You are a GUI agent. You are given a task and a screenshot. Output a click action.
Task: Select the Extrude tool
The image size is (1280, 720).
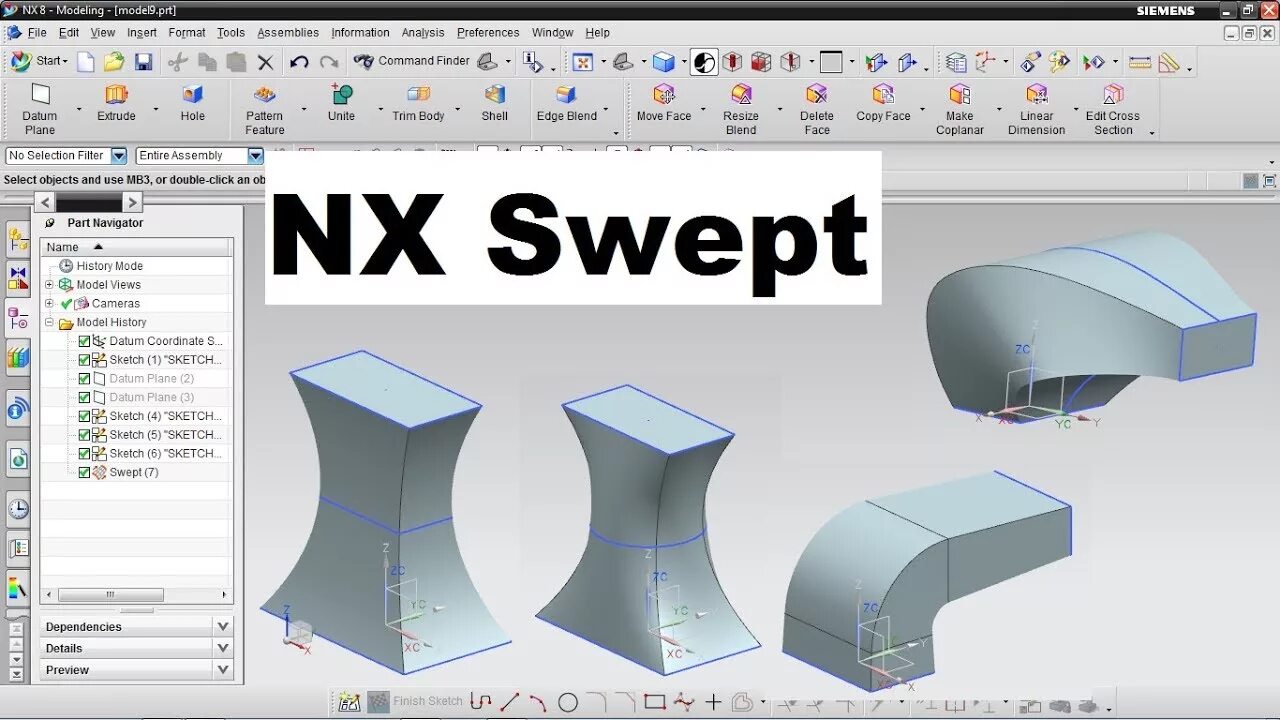click(116, 95)
